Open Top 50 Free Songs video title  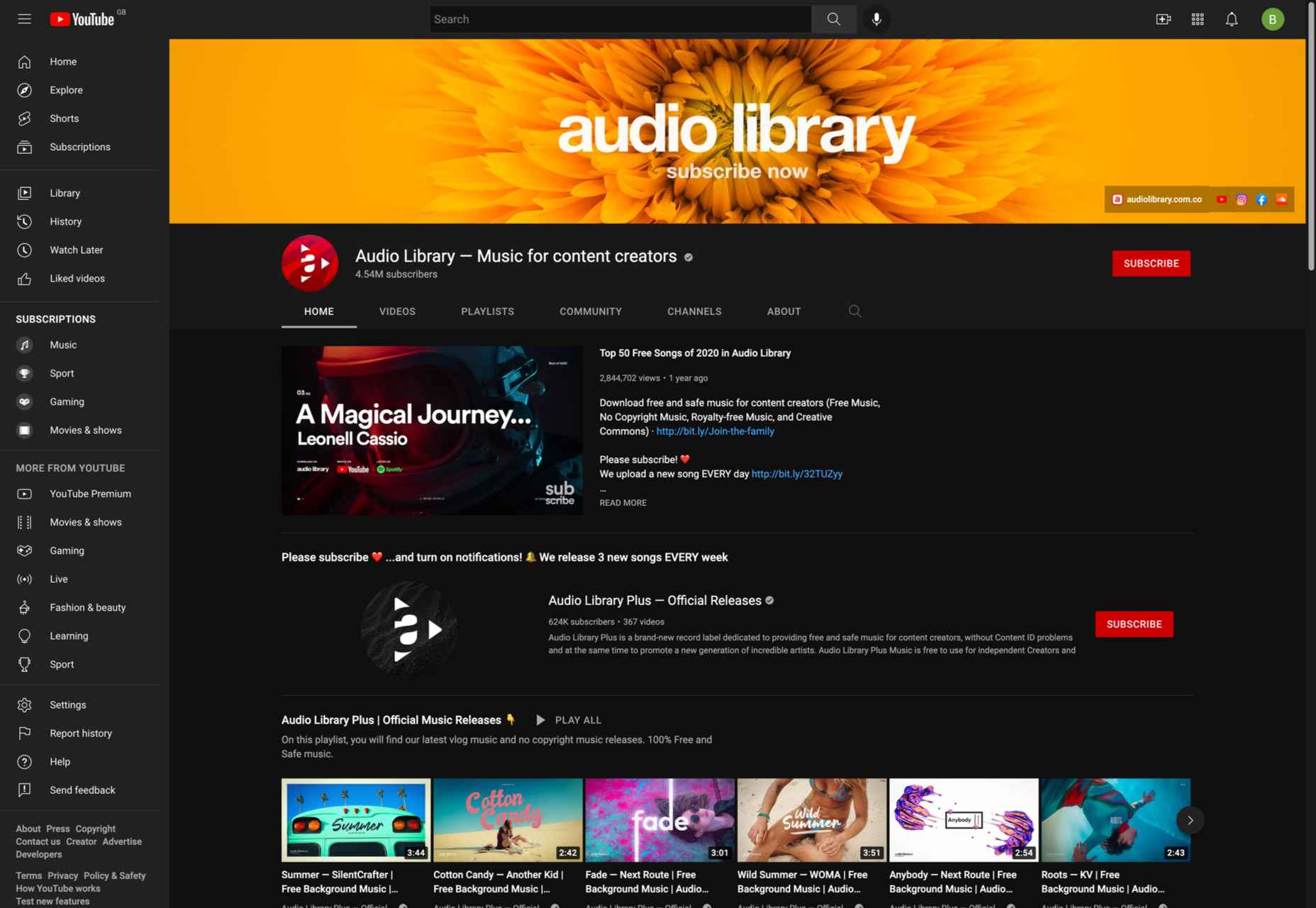tap(695, 353)
